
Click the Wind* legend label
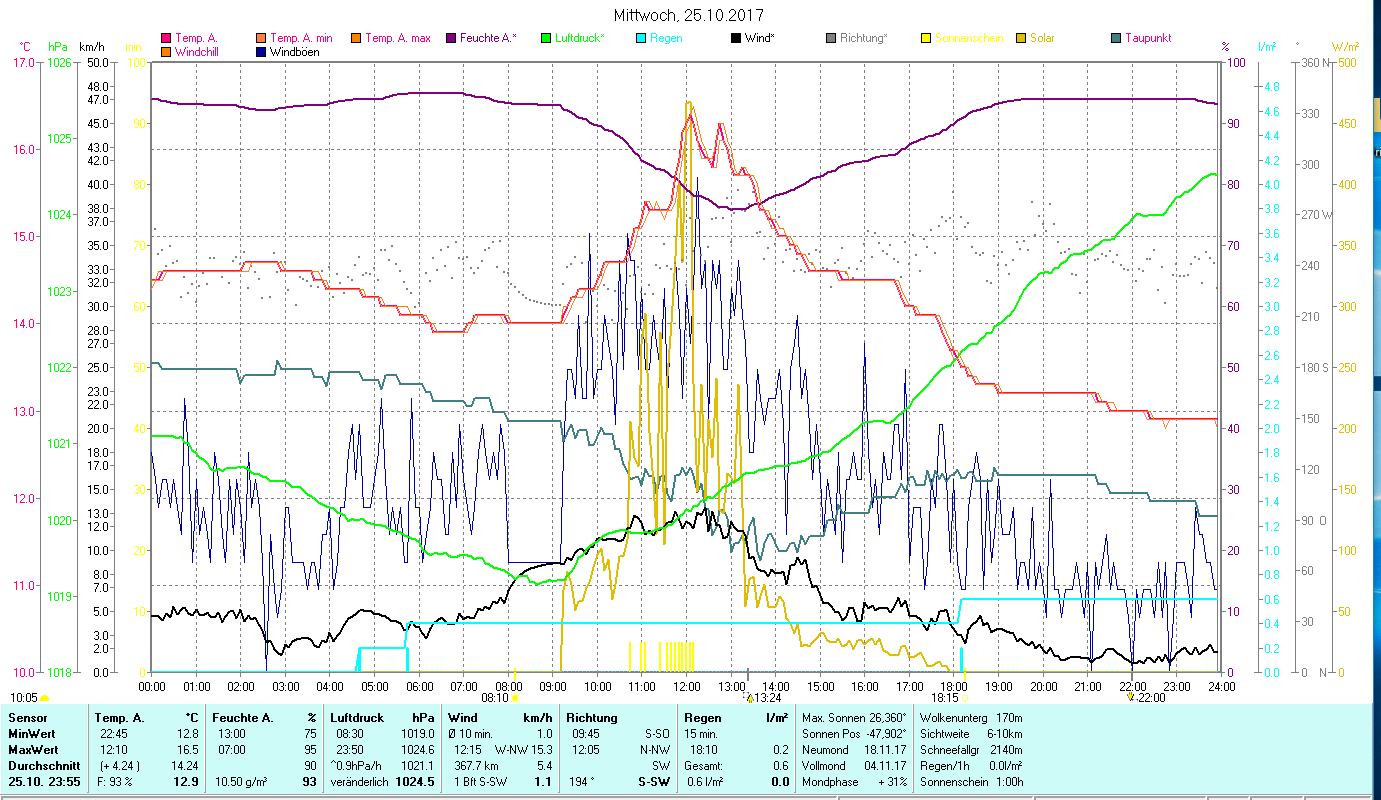[760, 38]
